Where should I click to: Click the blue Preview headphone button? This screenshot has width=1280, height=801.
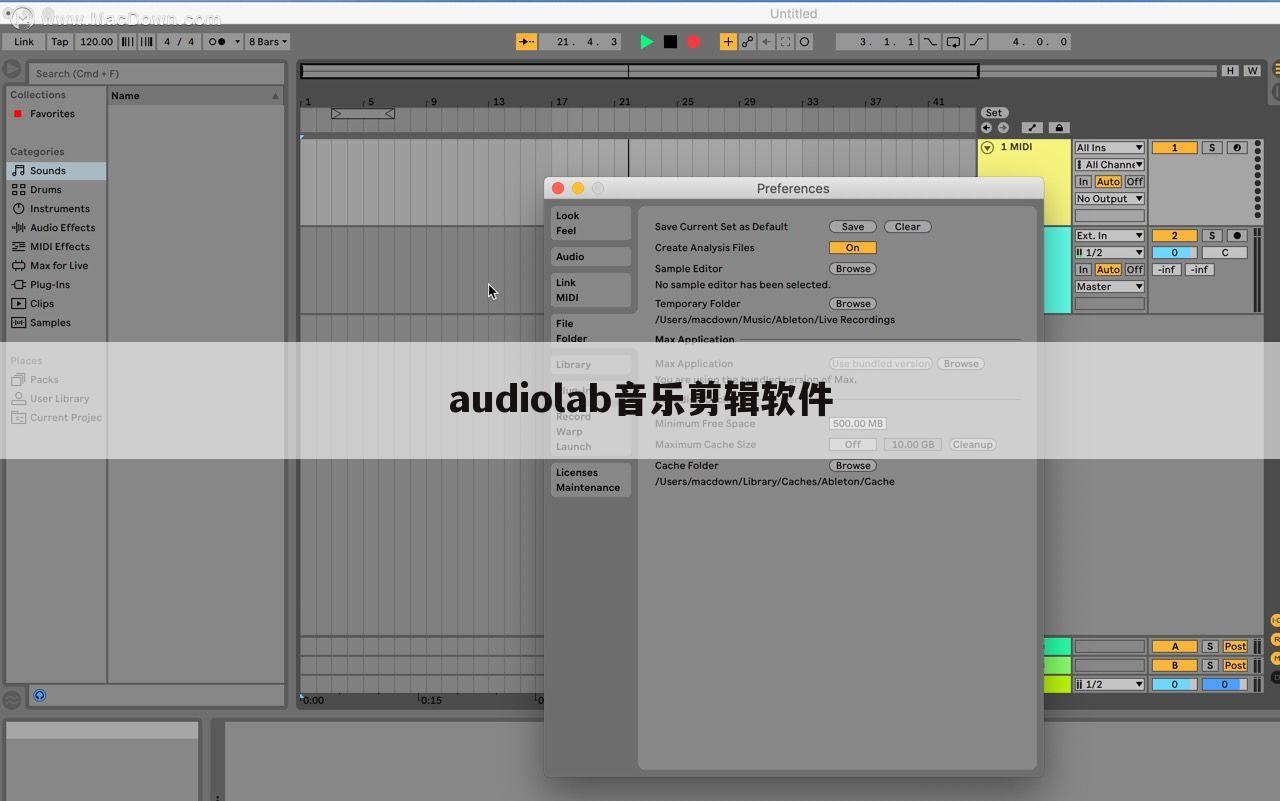(40, 695)
